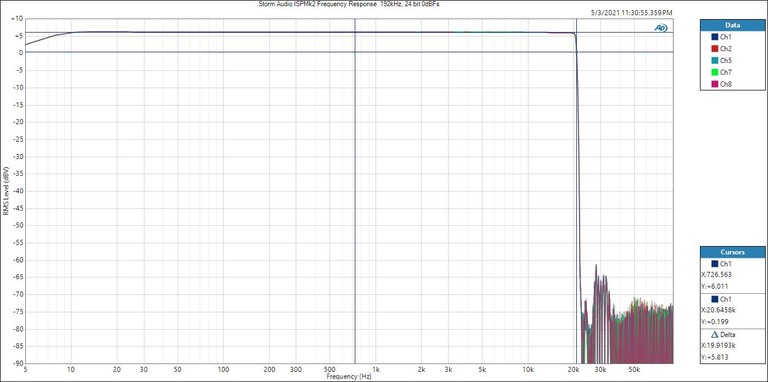Click the Ch7 green swatch in Data legend

pos(715,72)
